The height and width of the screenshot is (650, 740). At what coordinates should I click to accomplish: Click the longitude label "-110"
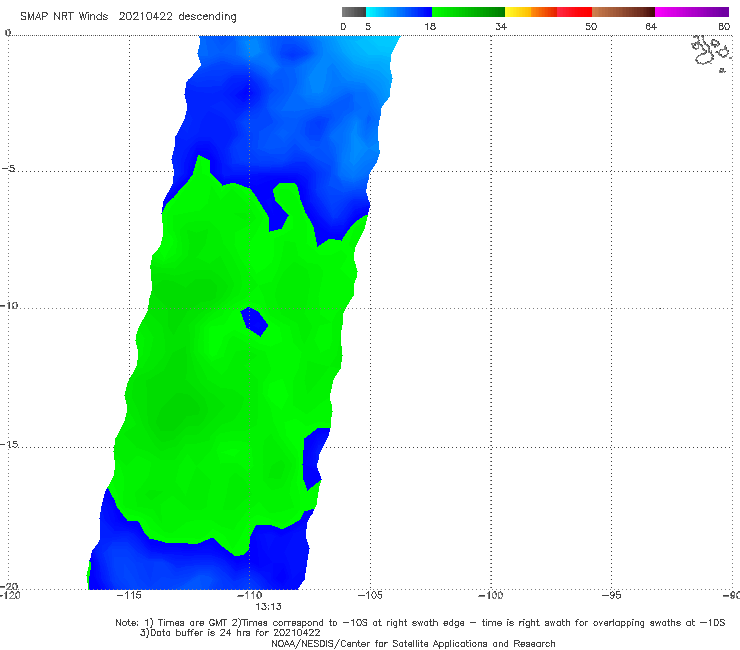coord(249,595)
